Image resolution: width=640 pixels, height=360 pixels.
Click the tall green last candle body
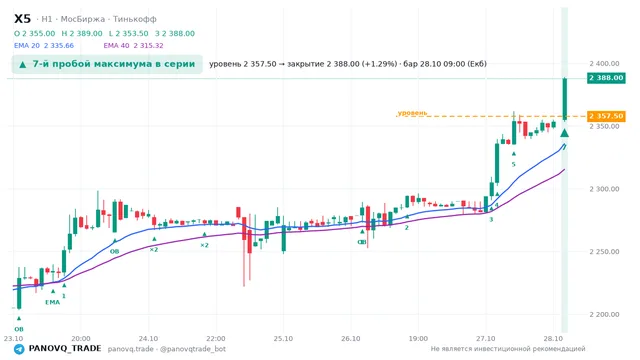point(564,99)
